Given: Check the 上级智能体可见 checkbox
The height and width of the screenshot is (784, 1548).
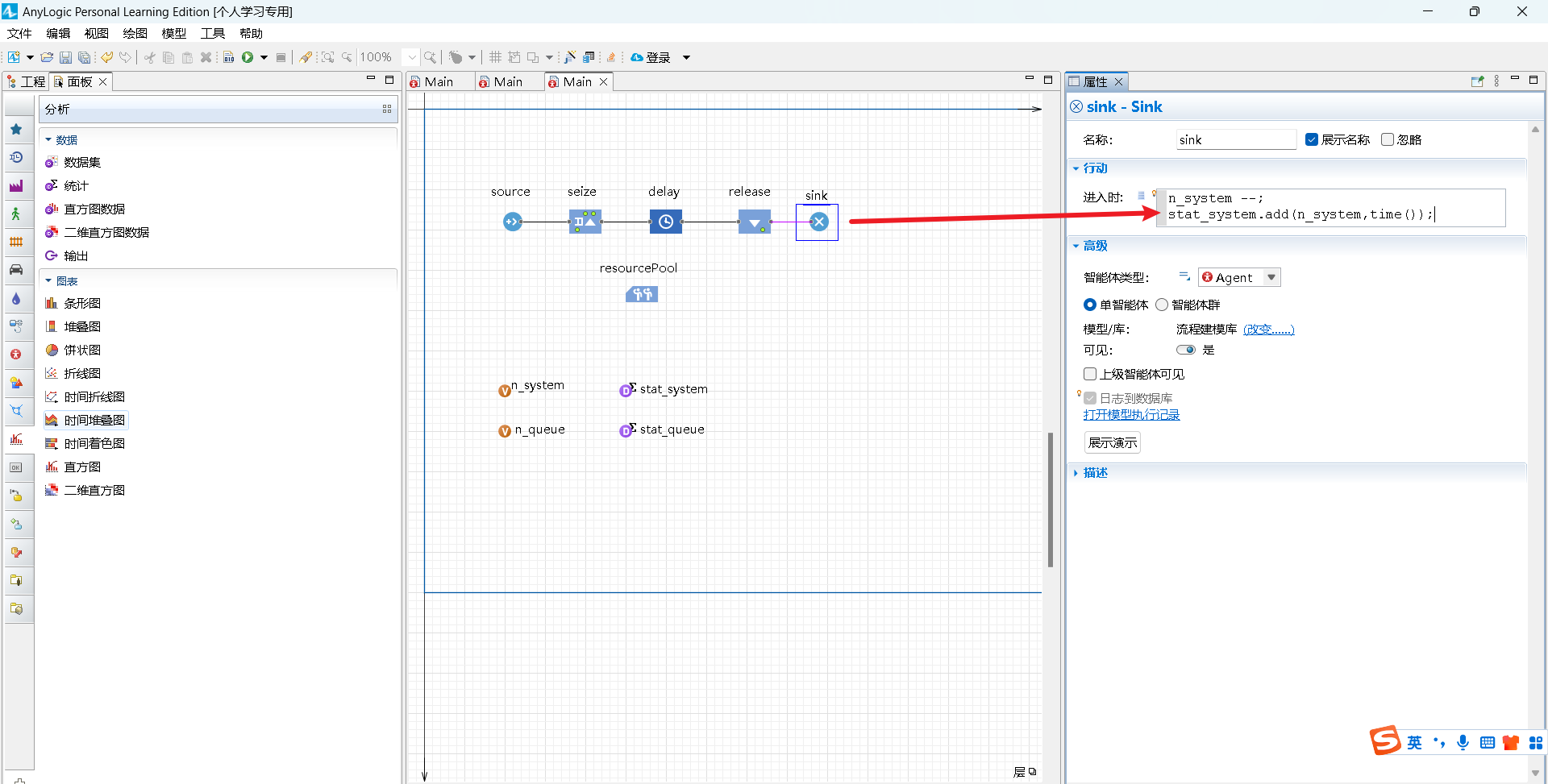Looking at the screenshot, I should tap(1090, 374).
